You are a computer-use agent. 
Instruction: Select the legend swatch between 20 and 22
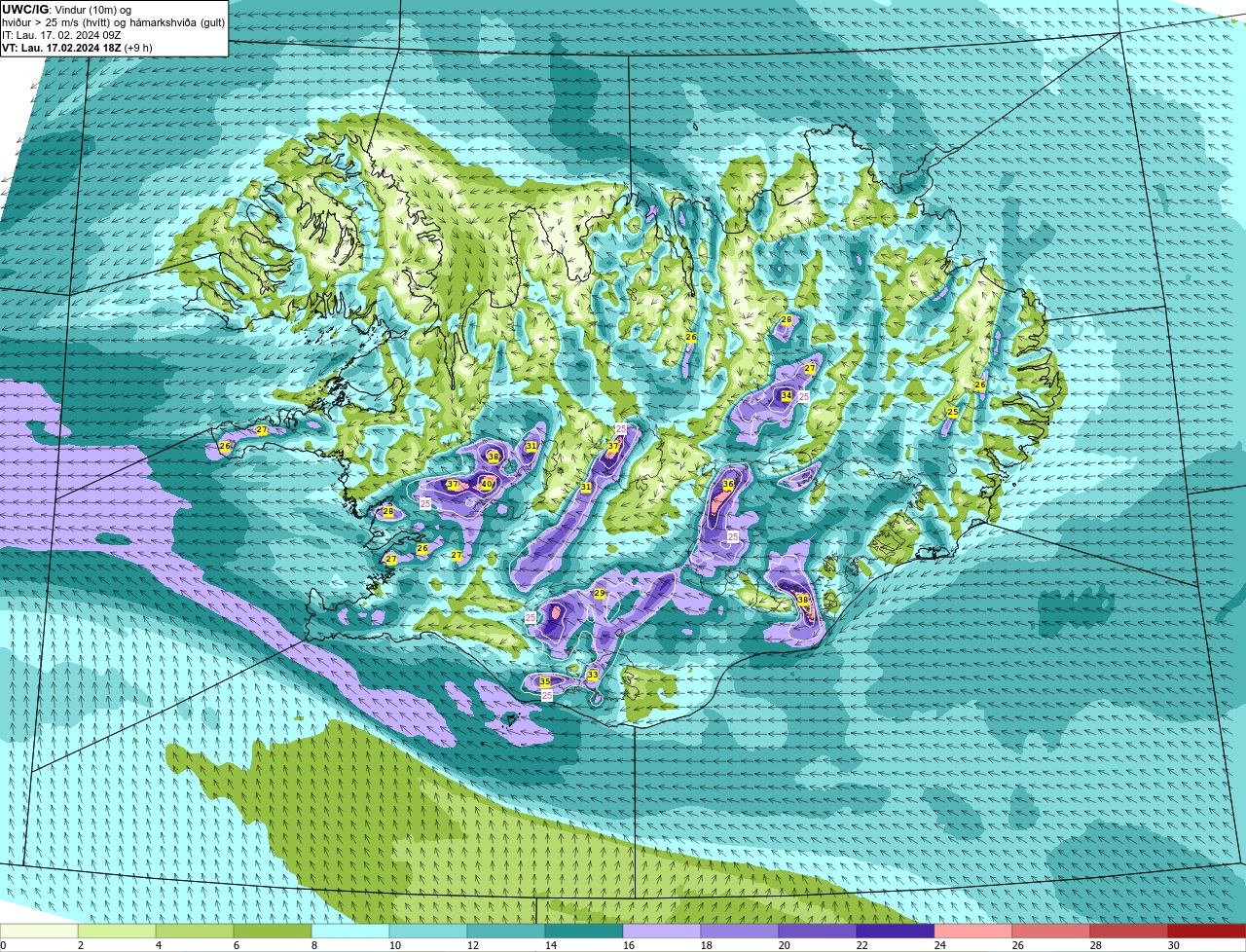pyautogui.click(x=818, y=932)
